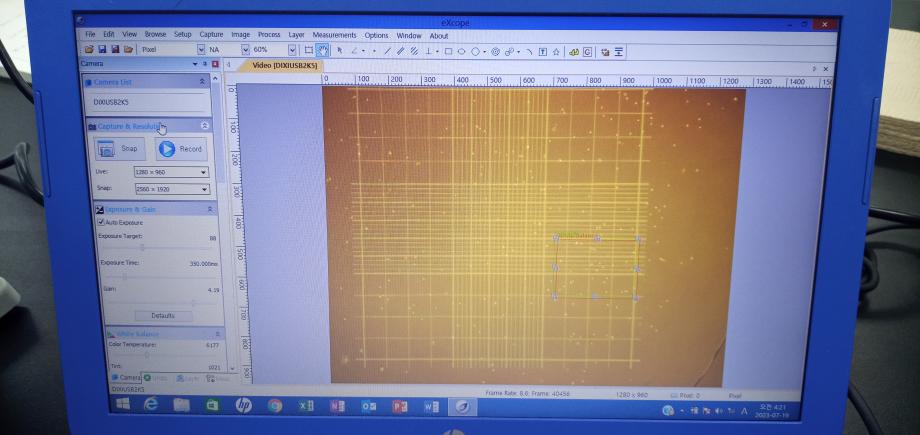
Task: Select the line measurement tool
Action: 387,50
